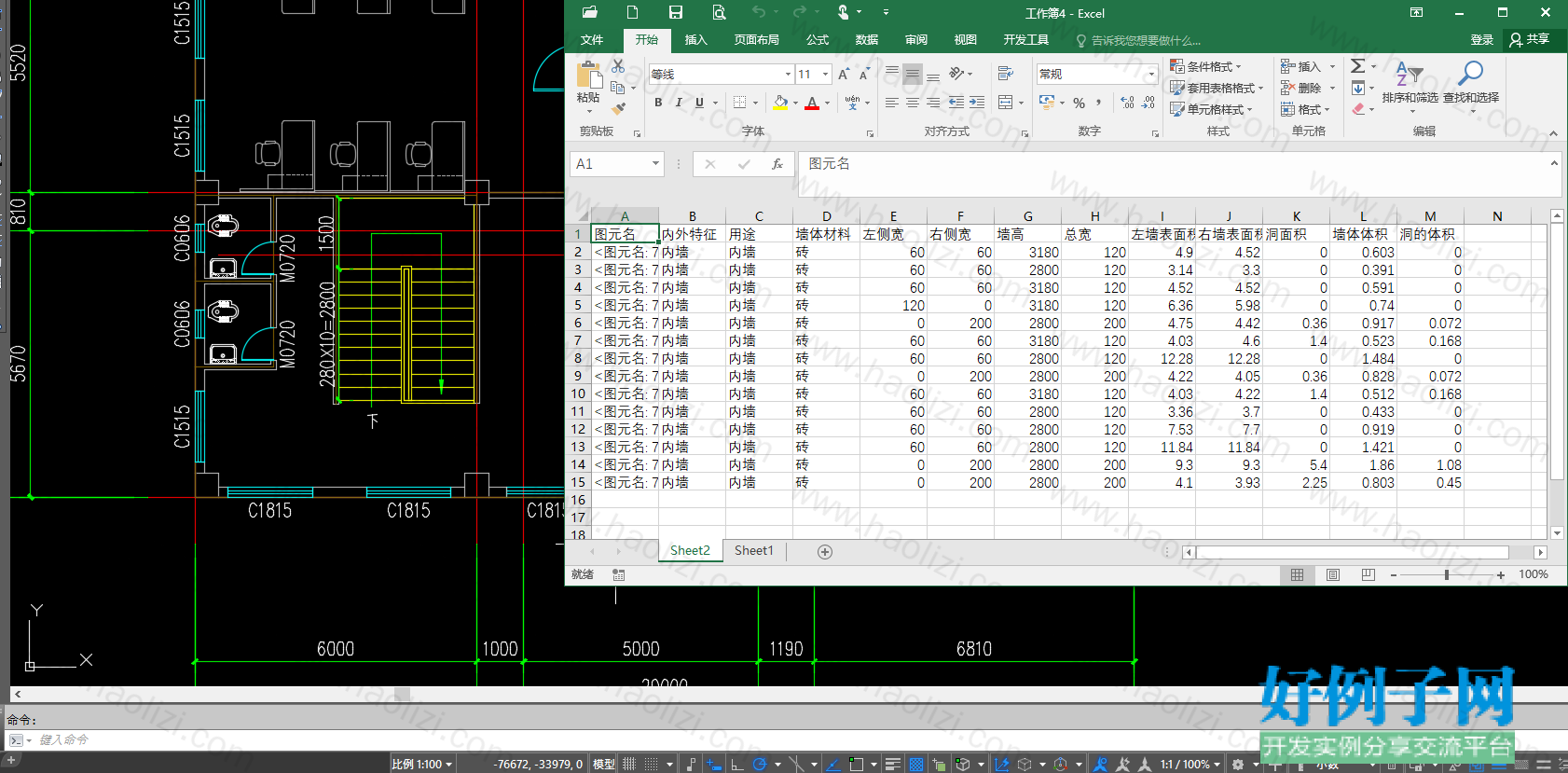Image resolution: width=1568 pixels, height=773 pixels.
Task: Switch to 开发工具 Developer tab
Action: click(1026, 40)
